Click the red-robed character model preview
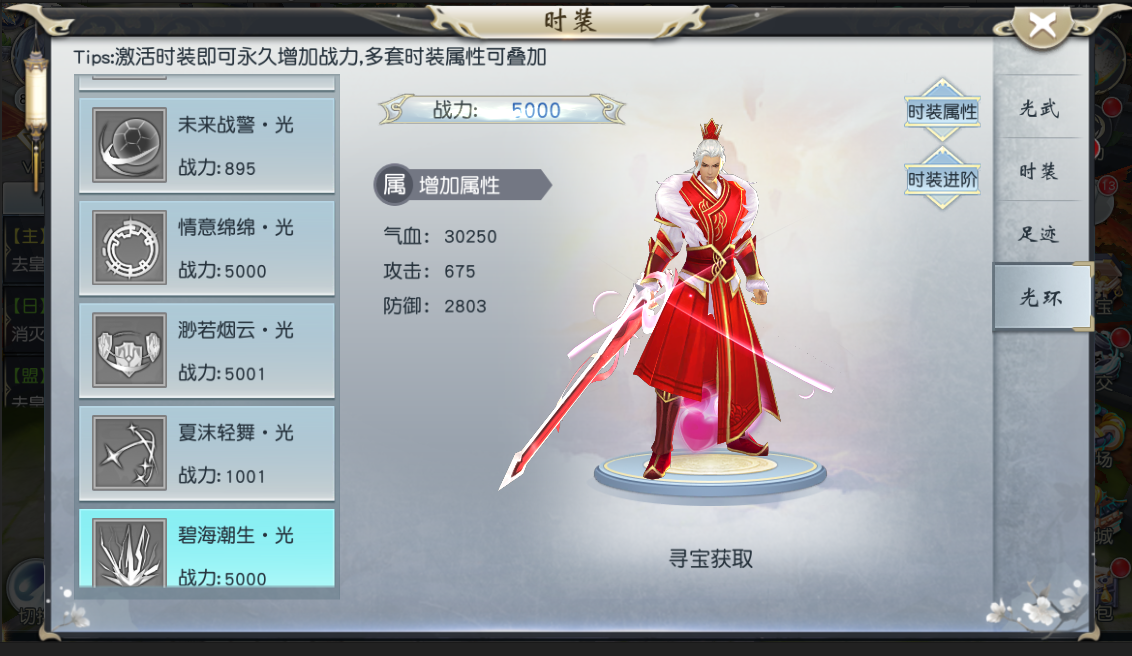Viewport: 1132px width, 656px height. pos(704,303)
